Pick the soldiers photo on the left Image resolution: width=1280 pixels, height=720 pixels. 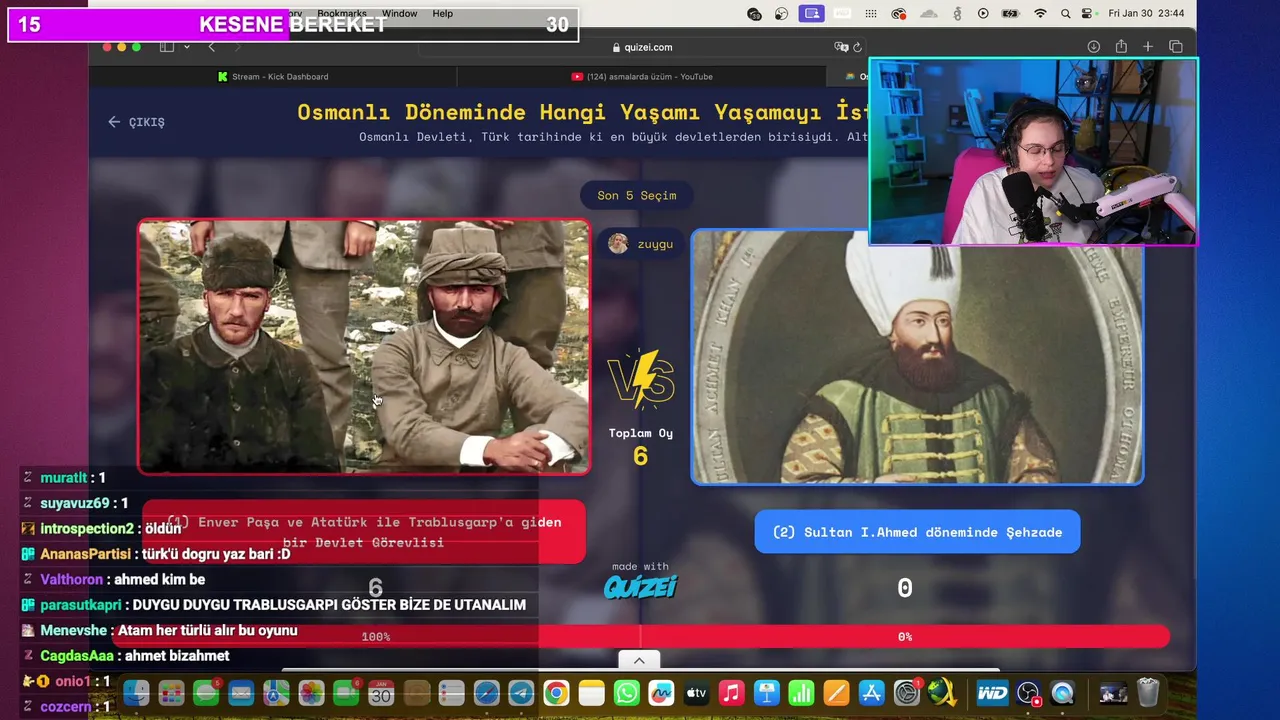364,346
